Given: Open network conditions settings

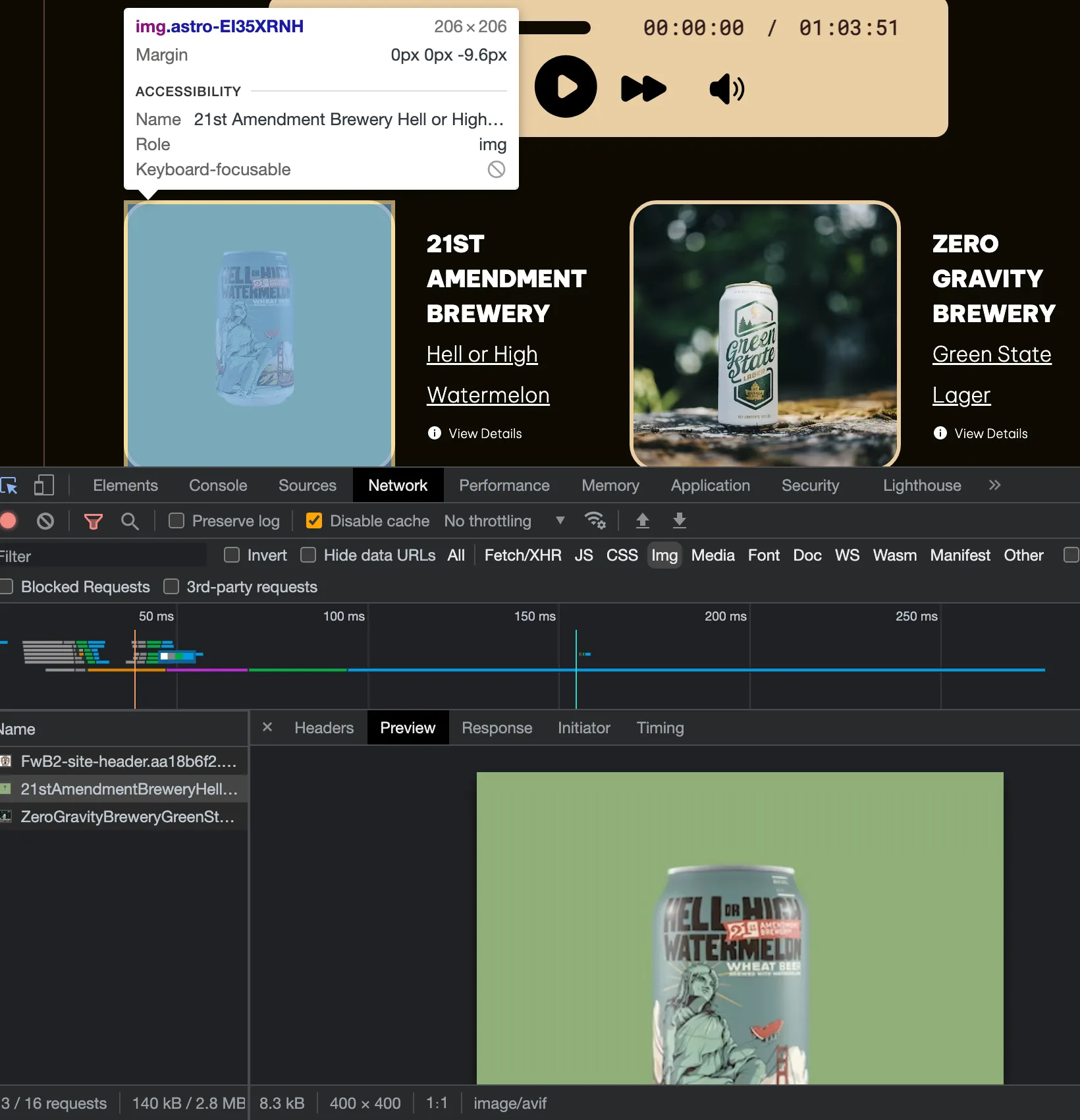Looking at the screenshot, I should 596,520.
